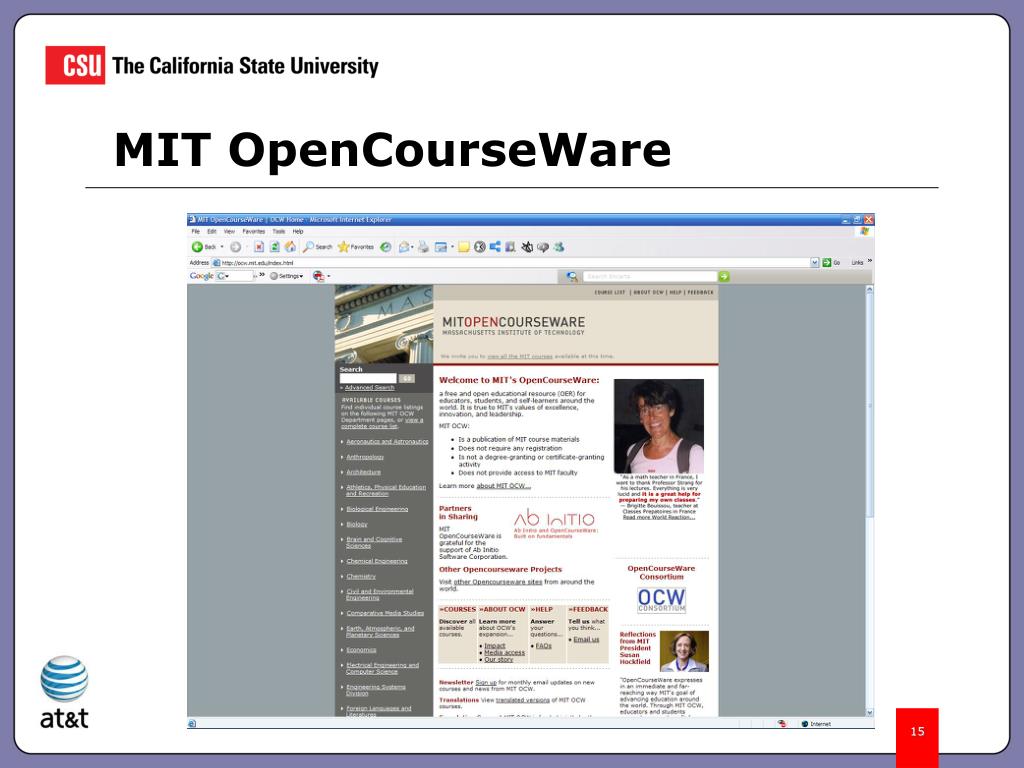Click the Architecture course link

363,472
